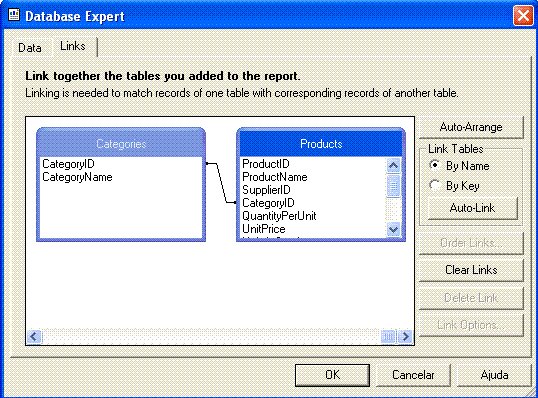
Task: Select ProductID in the Products table
Action: click(x=266, y=164)
